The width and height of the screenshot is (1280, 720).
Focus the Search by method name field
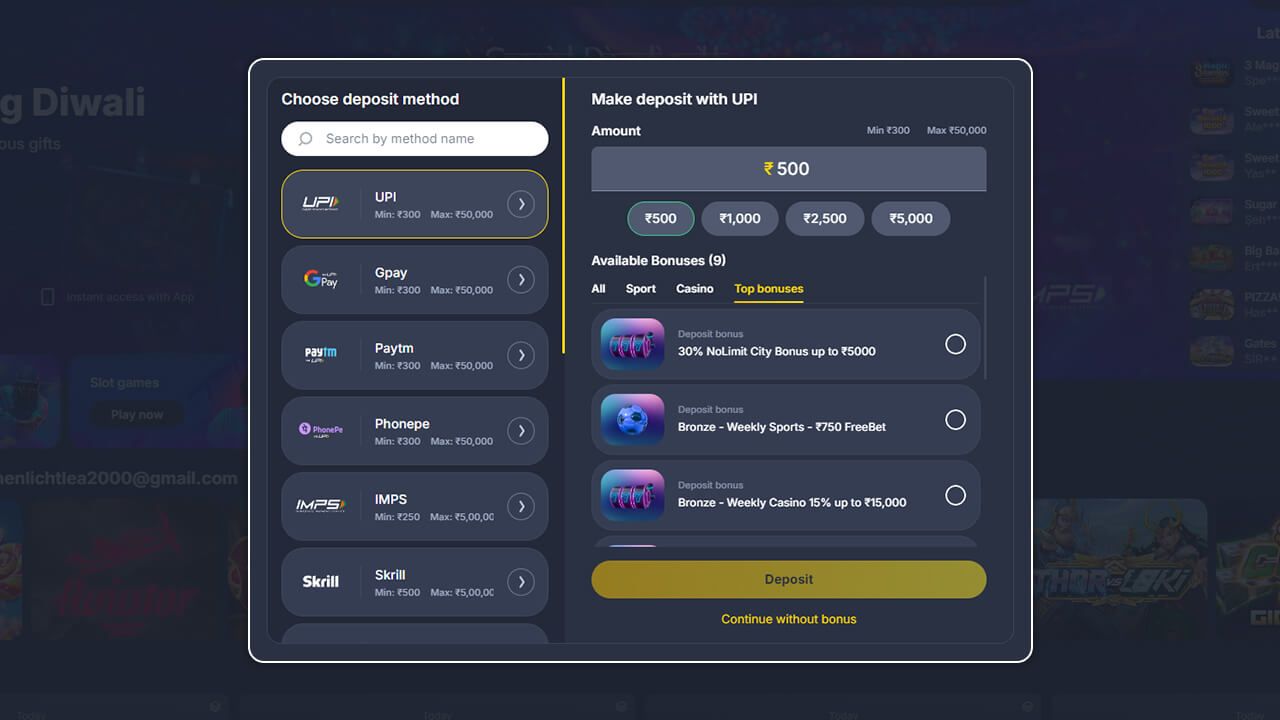point(415,139)
